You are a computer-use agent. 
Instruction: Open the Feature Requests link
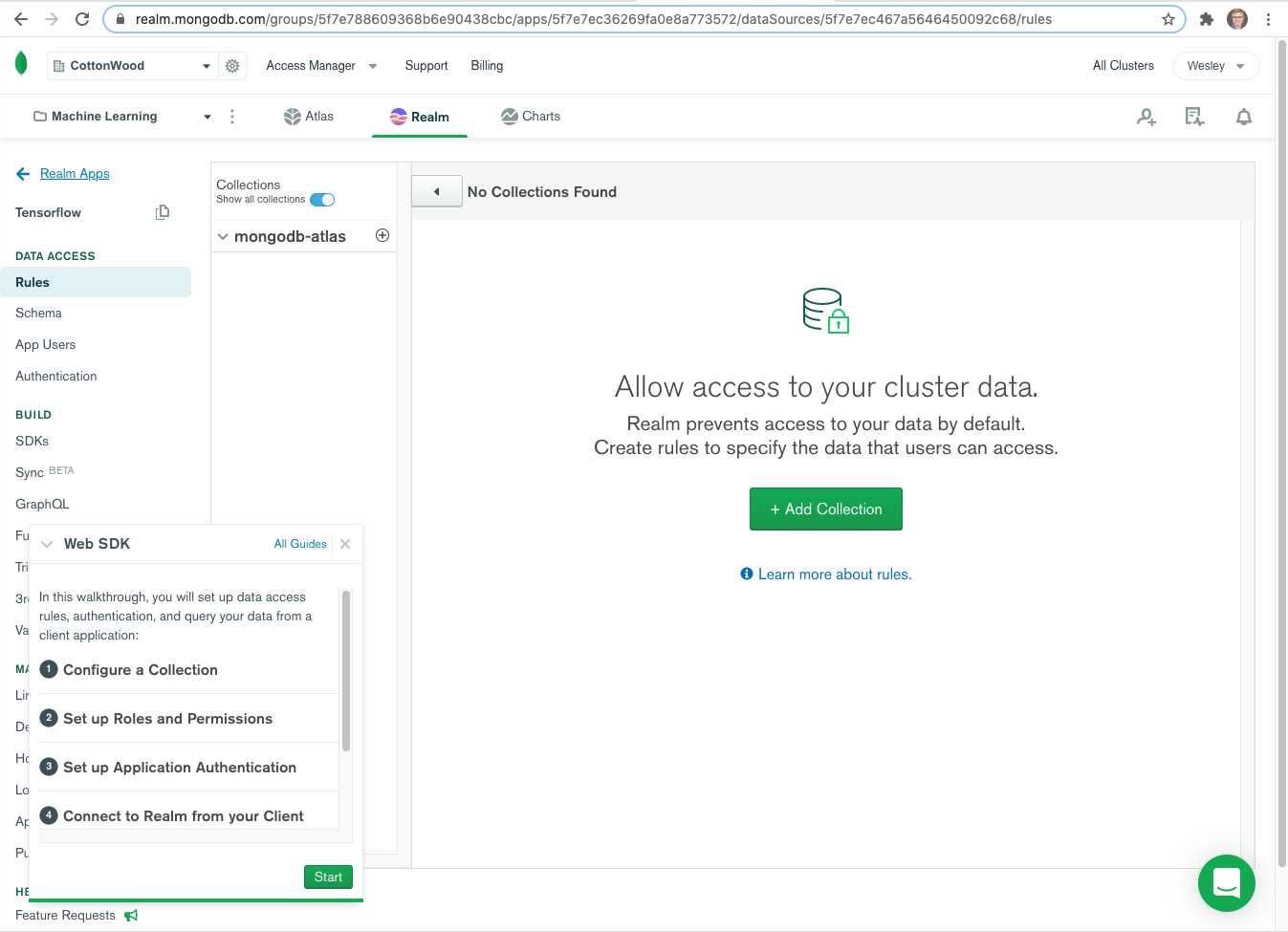65,916
